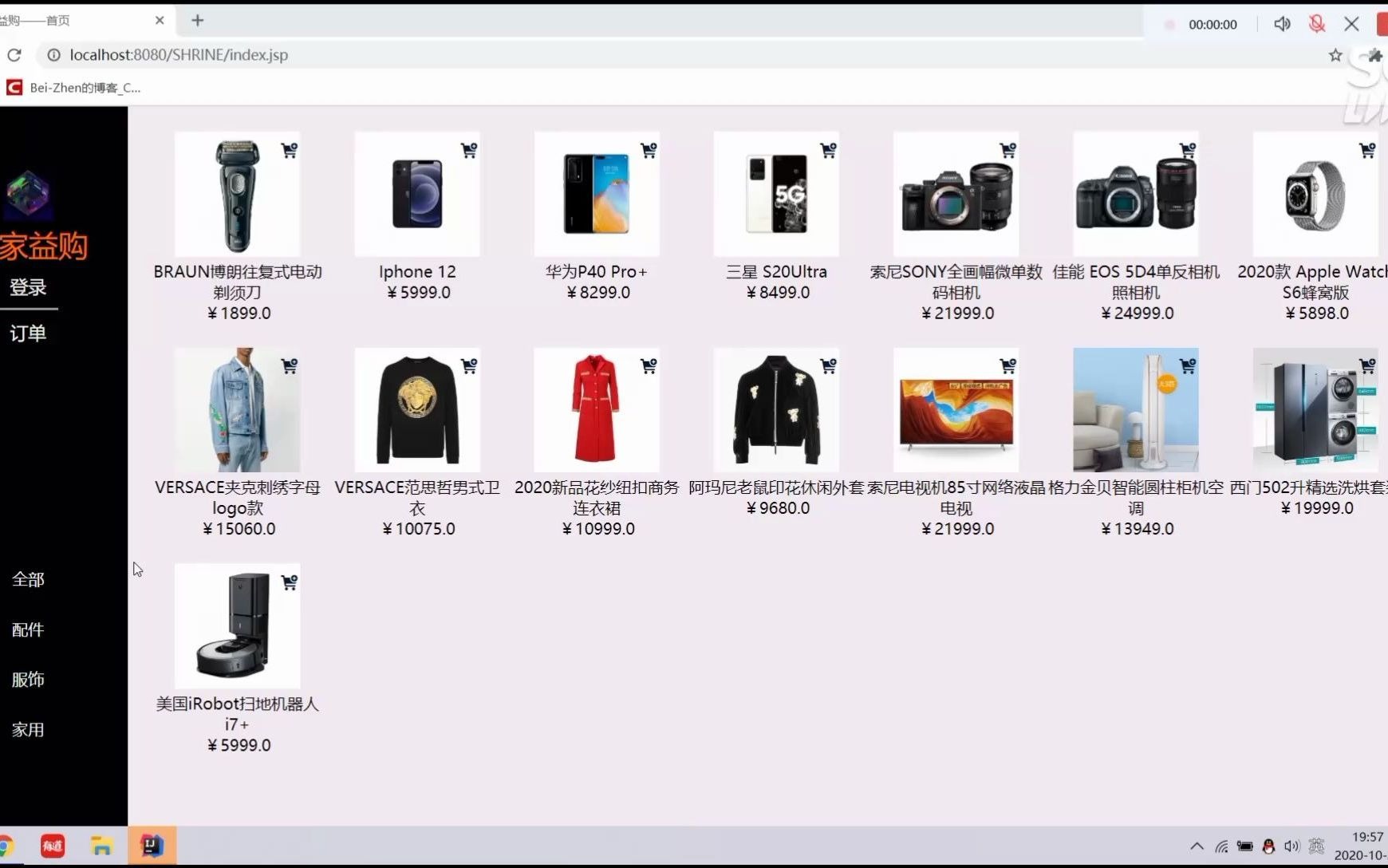Viewport: 1388px width, 868px height.
Task: Click the address bar URL
Action: click(179, 55)
